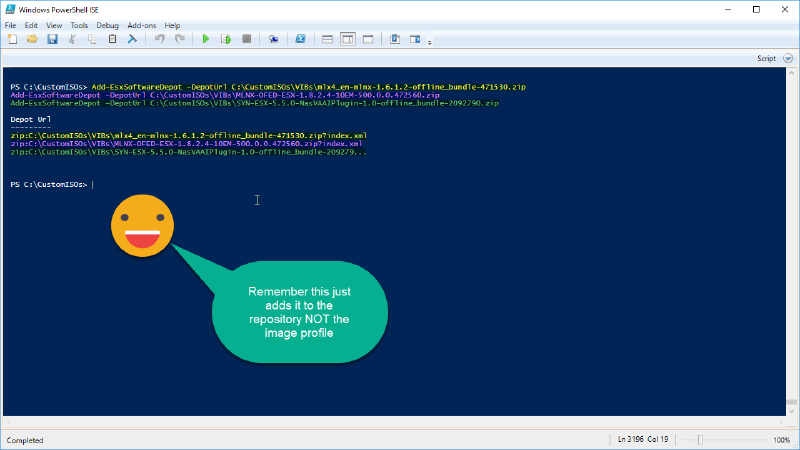Open the Tools menu

[x=79, y=25]
